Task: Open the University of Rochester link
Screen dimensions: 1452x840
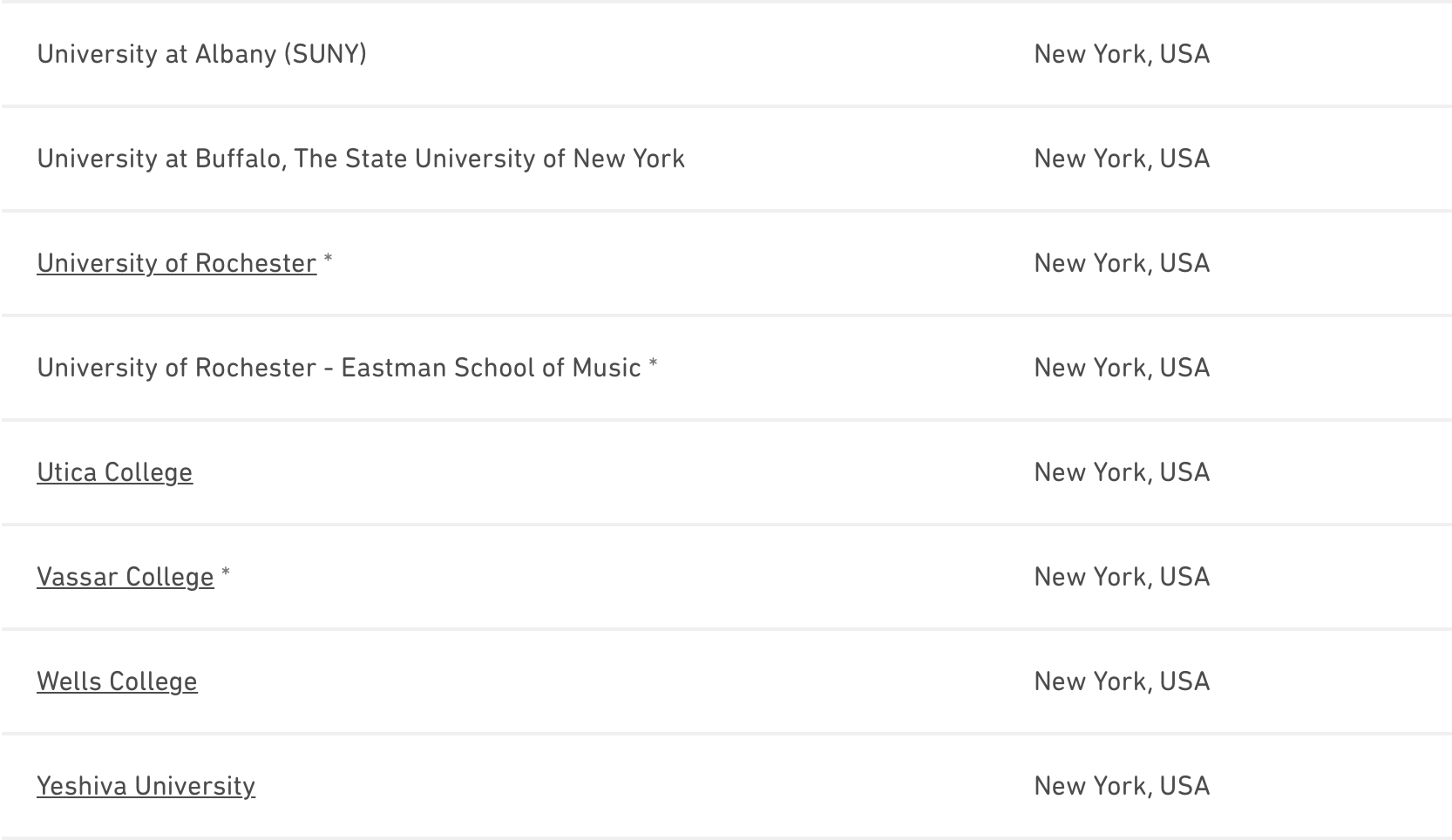Action: click(x=176, y=263)
